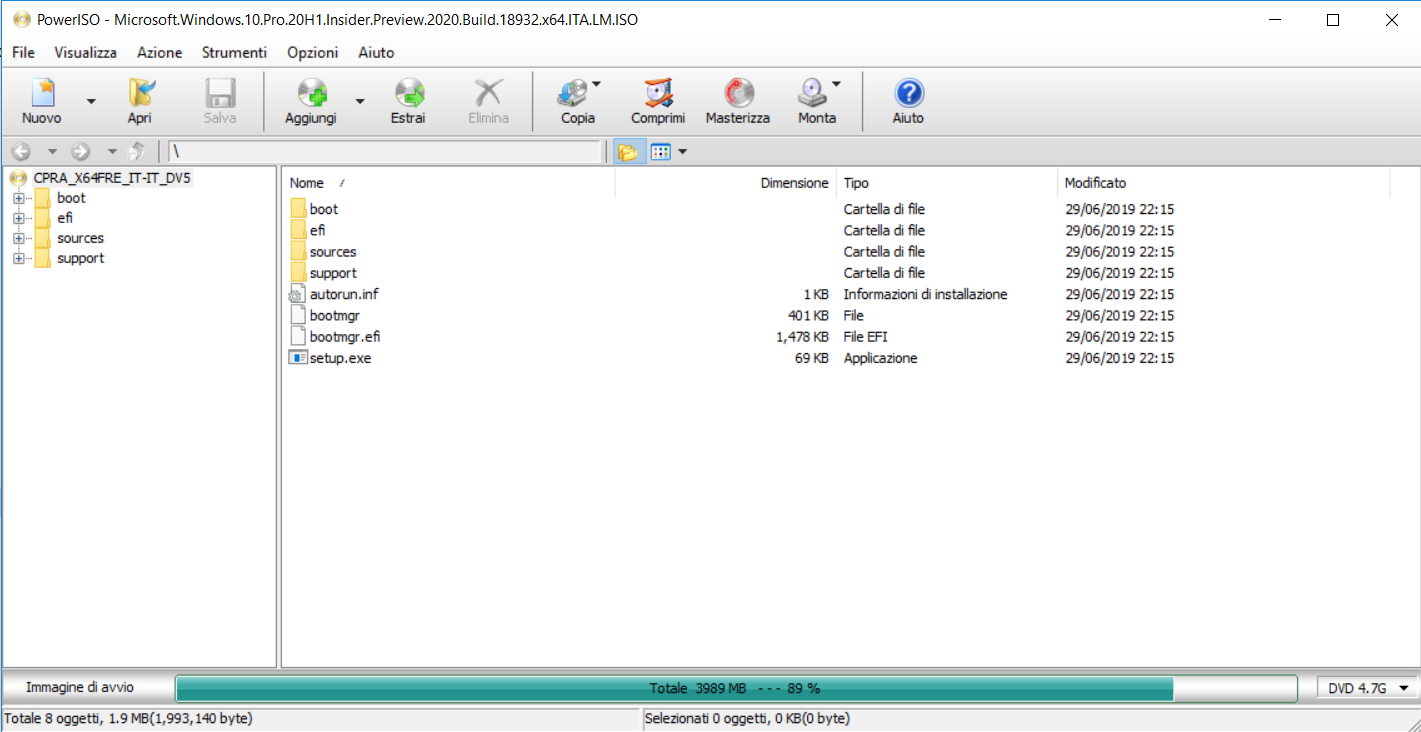Image resolution: width=1421 pixels, height=732 pixels.
Task: Open the Copia dropdown arrow
Action: (x=597, y=84)
